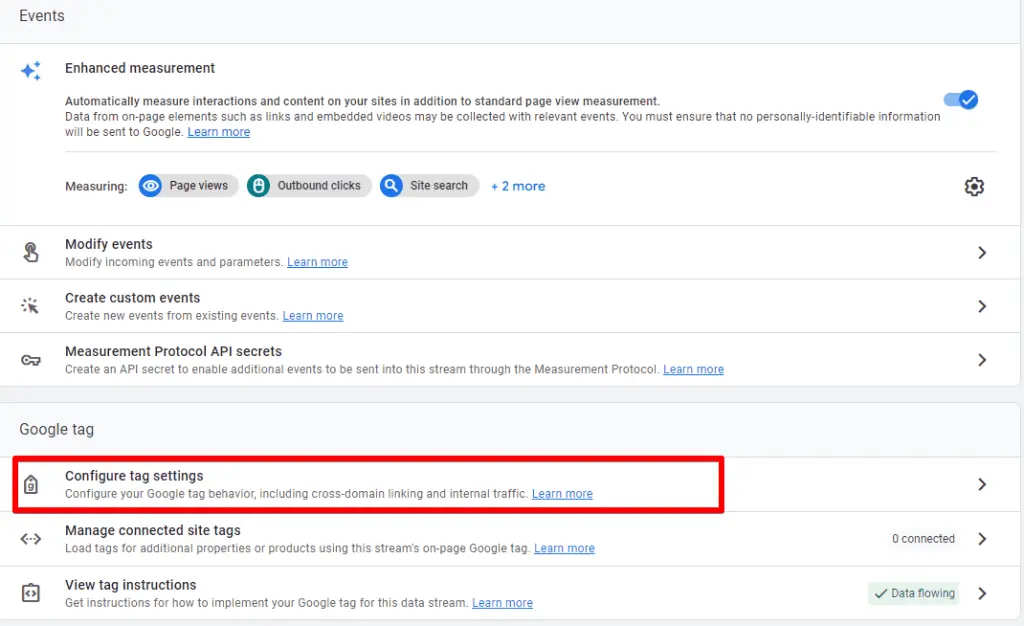Click 'Learn more' about Enhanced measurement
This screenshot has height=626, width=1024.
point(218,131)
